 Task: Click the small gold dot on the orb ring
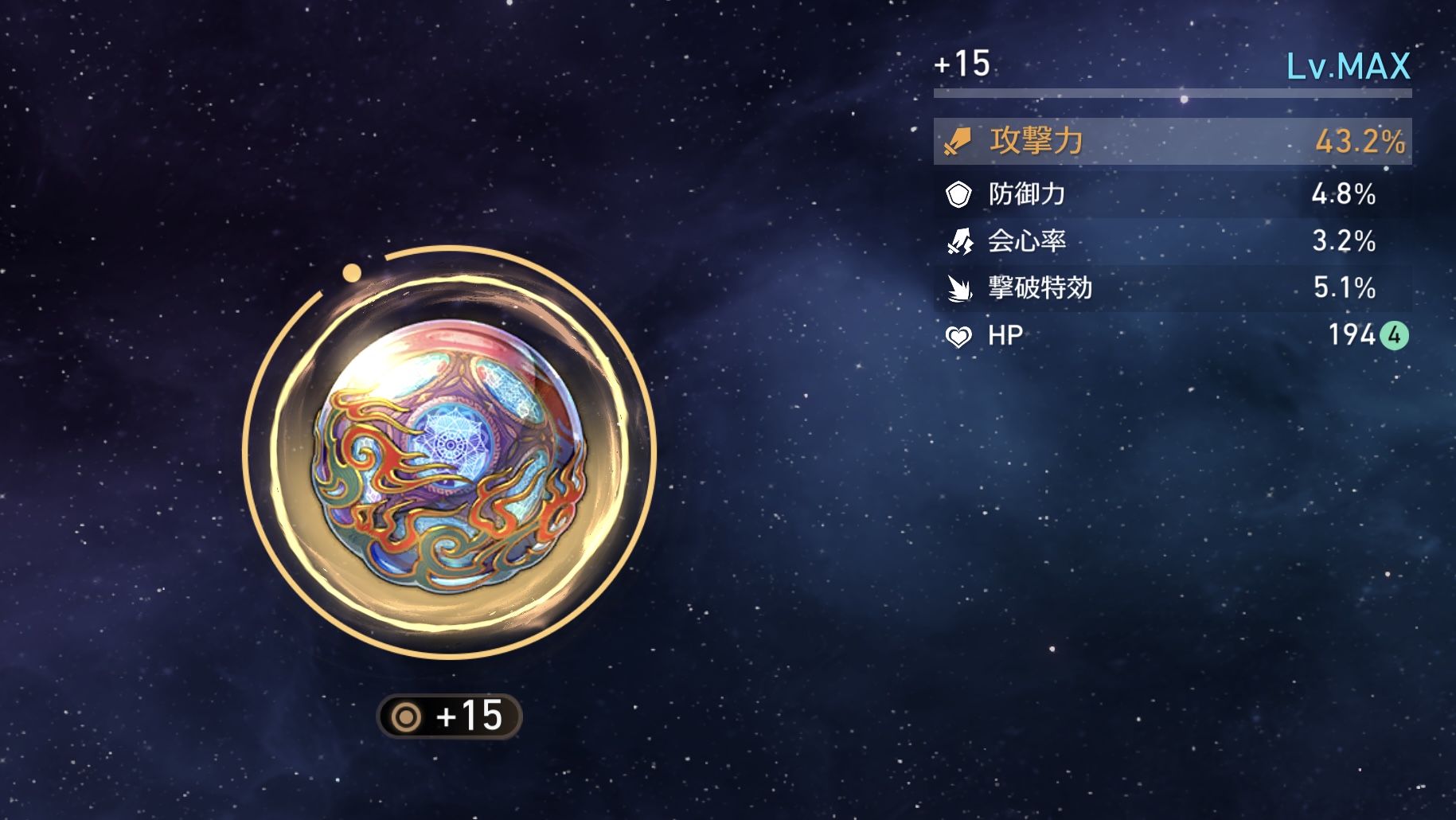[352, 273]
